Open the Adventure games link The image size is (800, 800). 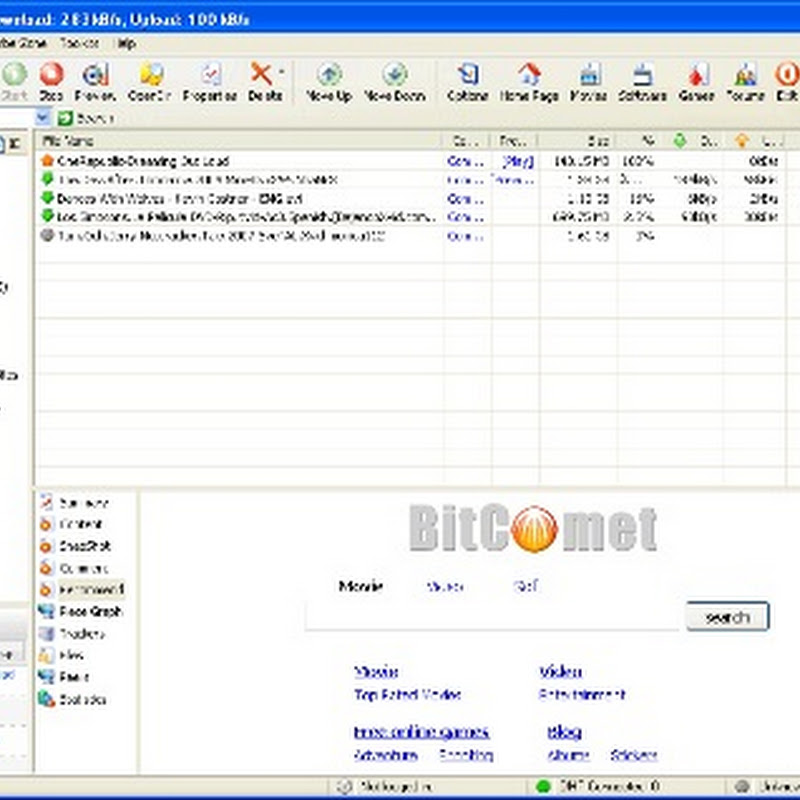click(386, 755)
